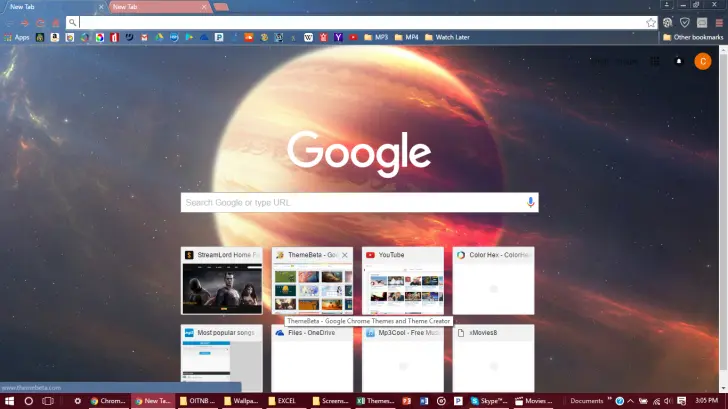This screenshot has width=728, height=409.
Task: Open Cortana circle on taskbar
Action: pos(28,401)
